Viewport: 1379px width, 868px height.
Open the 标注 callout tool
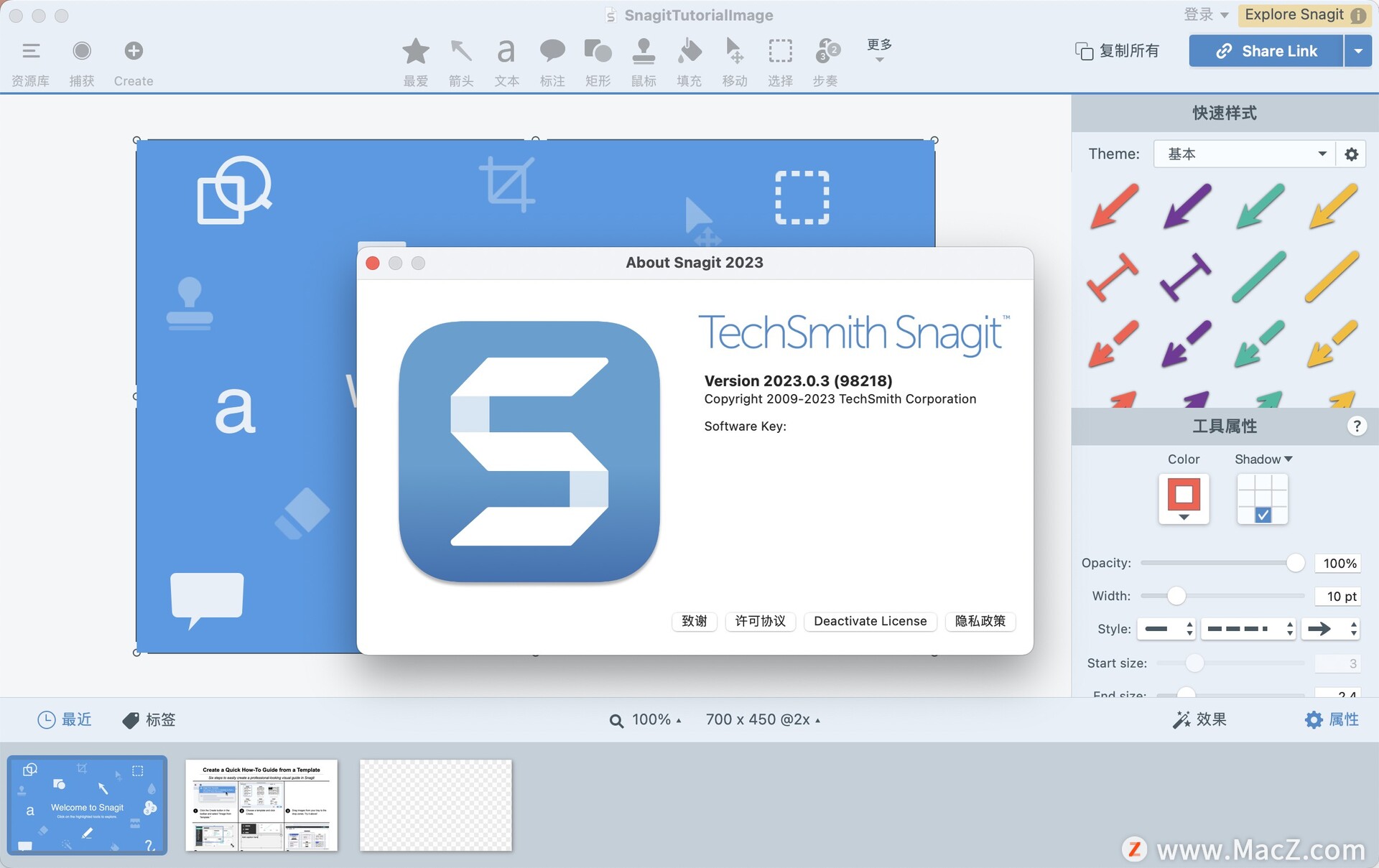[x=552, y=59]
